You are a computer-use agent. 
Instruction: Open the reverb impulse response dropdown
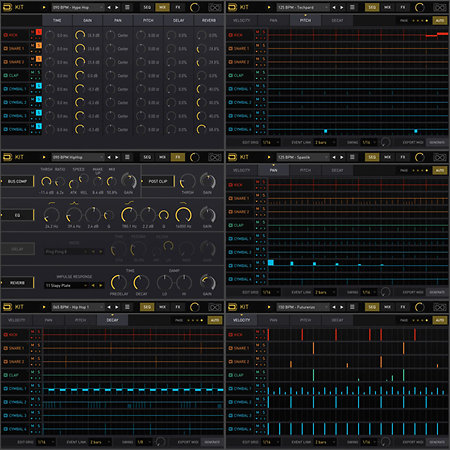66,286
